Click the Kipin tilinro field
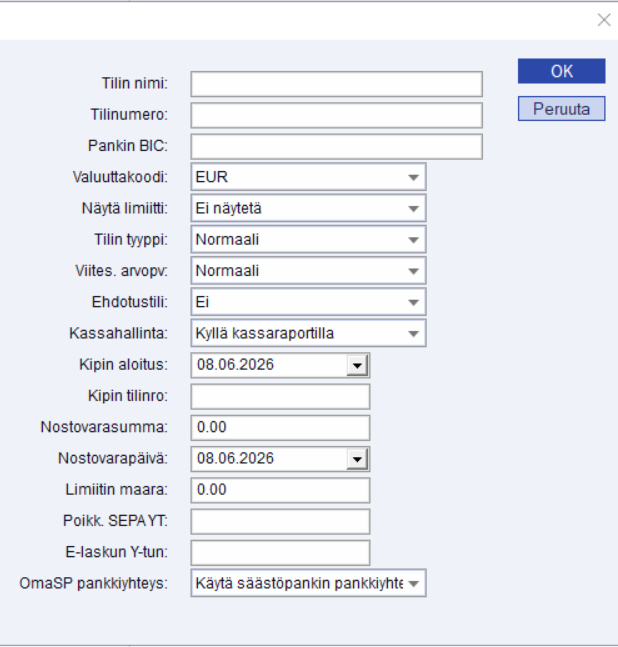This screenshot has width=618, height=647. (281, 397)
